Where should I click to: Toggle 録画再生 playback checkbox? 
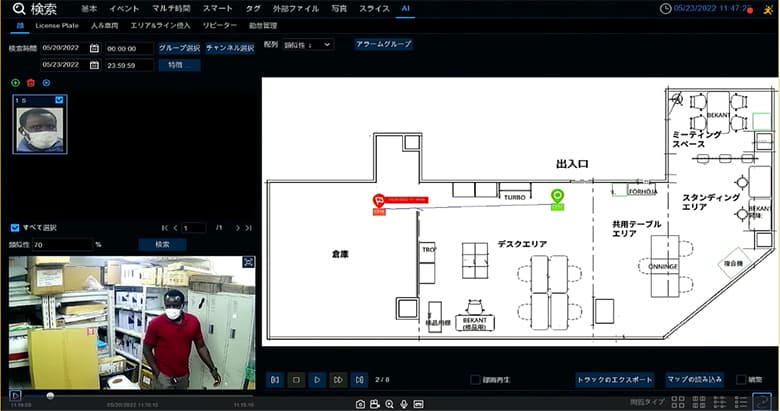tap(475, 380)
